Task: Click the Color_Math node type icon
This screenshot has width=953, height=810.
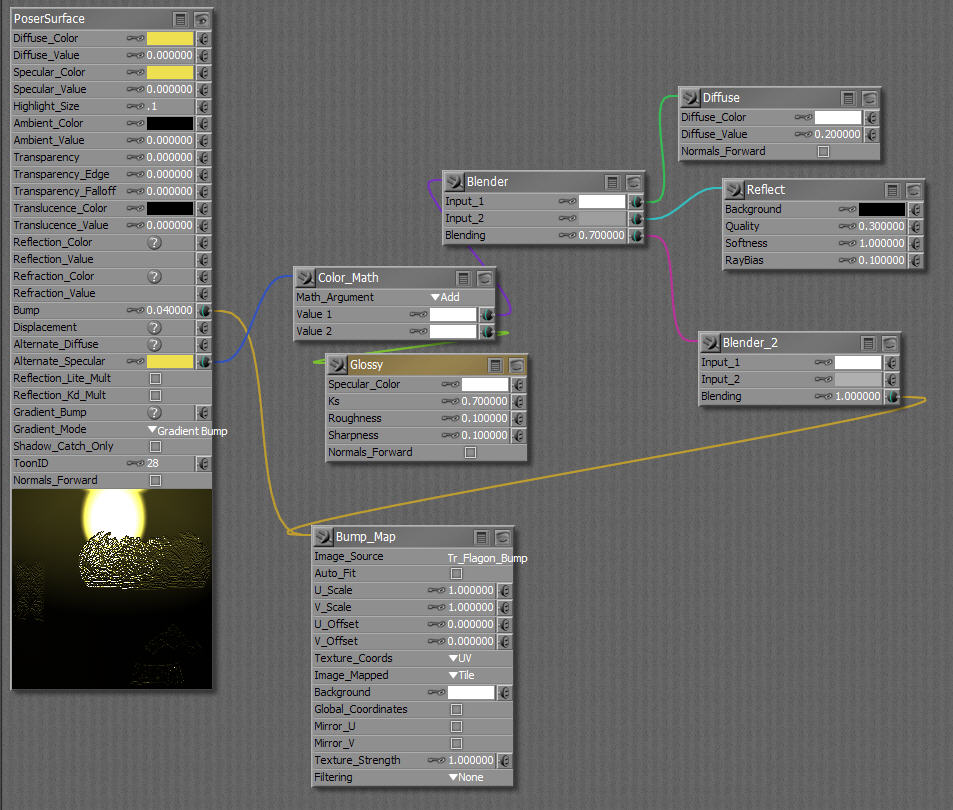Action: (x=306, y=277)
